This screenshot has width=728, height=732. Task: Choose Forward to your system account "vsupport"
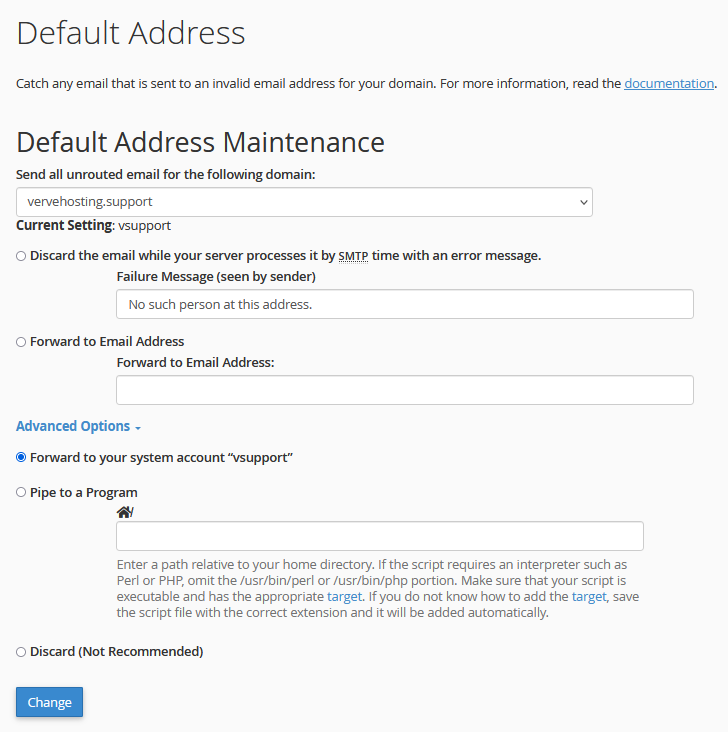tap(21, 458)
